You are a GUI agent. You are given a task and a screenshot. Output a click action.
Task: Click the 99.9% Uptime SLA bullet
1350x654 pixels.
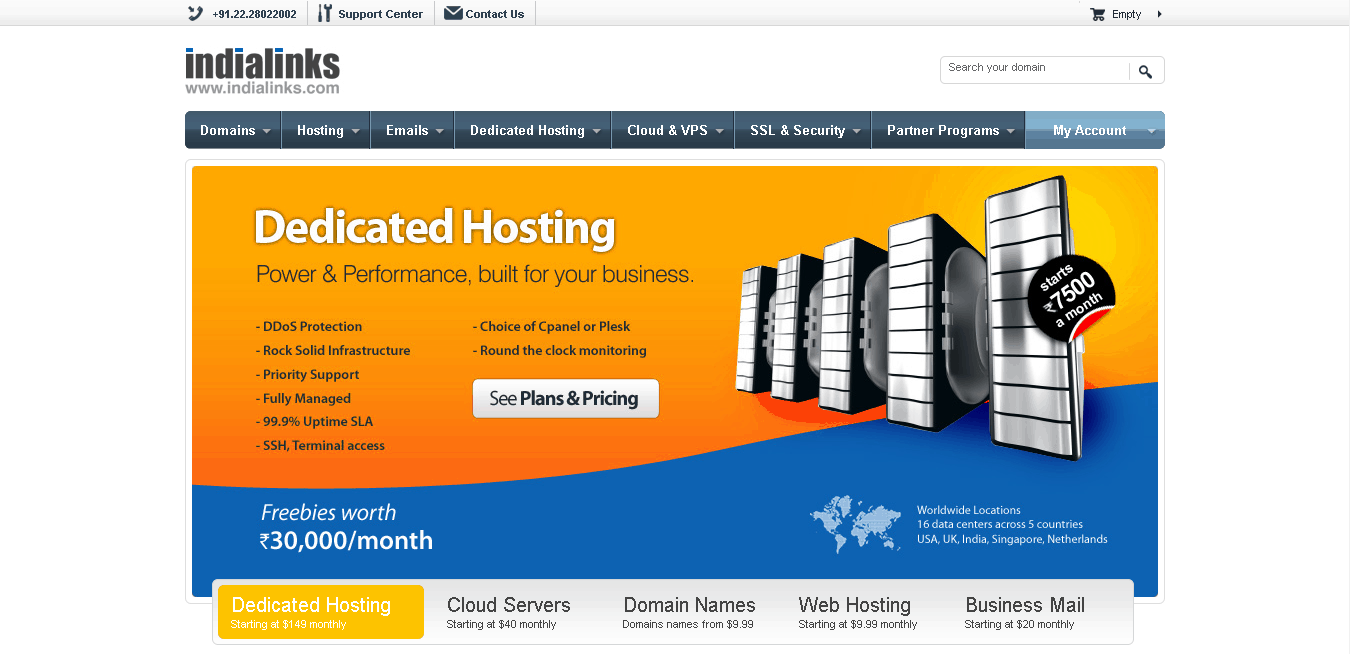click(x=314, y=421)
